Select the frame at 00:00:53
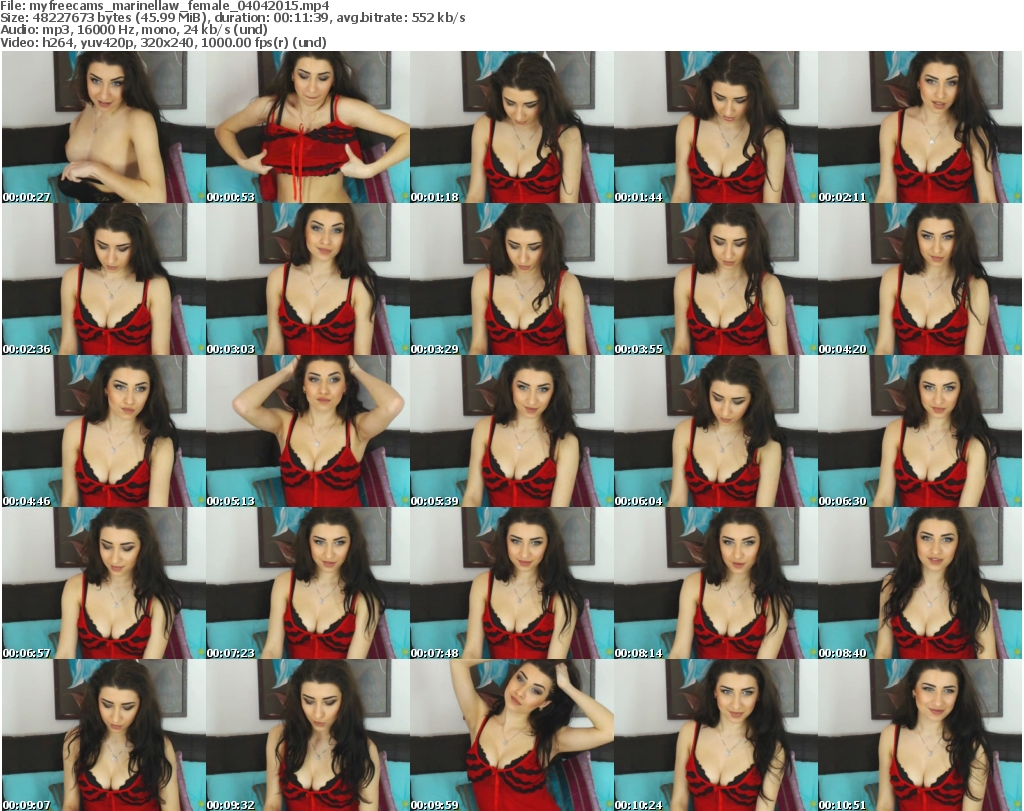The height and width of the screenshot is (811, 1024). click(307, 127)
